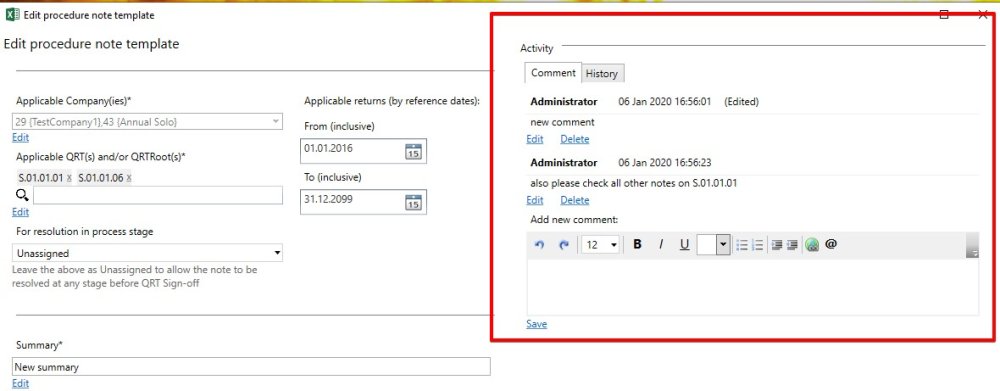Remove S.01.01.06 QRT tag
The height and width of the screenshot is (391, 1000).
pos(129,179)
